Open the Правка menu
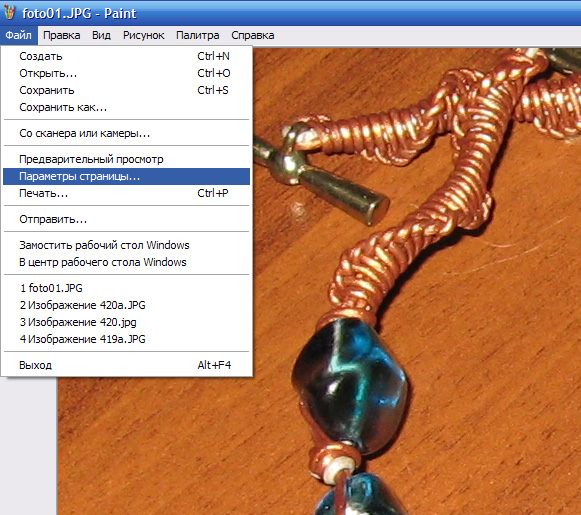Viewport: 581px width, 515px height. [62, 36]
